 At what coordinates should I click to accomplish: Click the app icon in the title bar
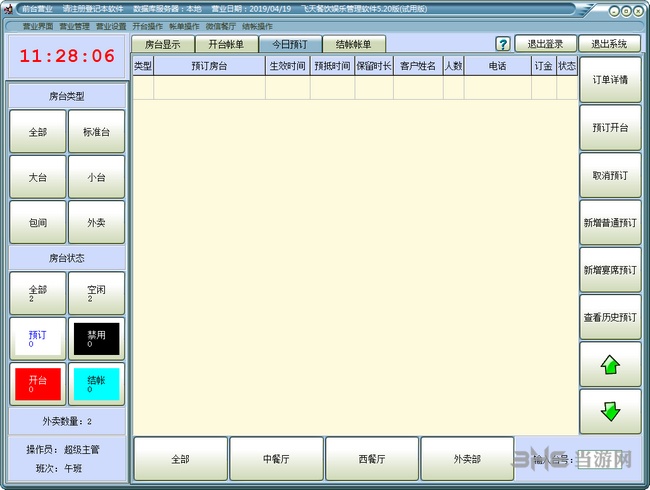(9, 8)
